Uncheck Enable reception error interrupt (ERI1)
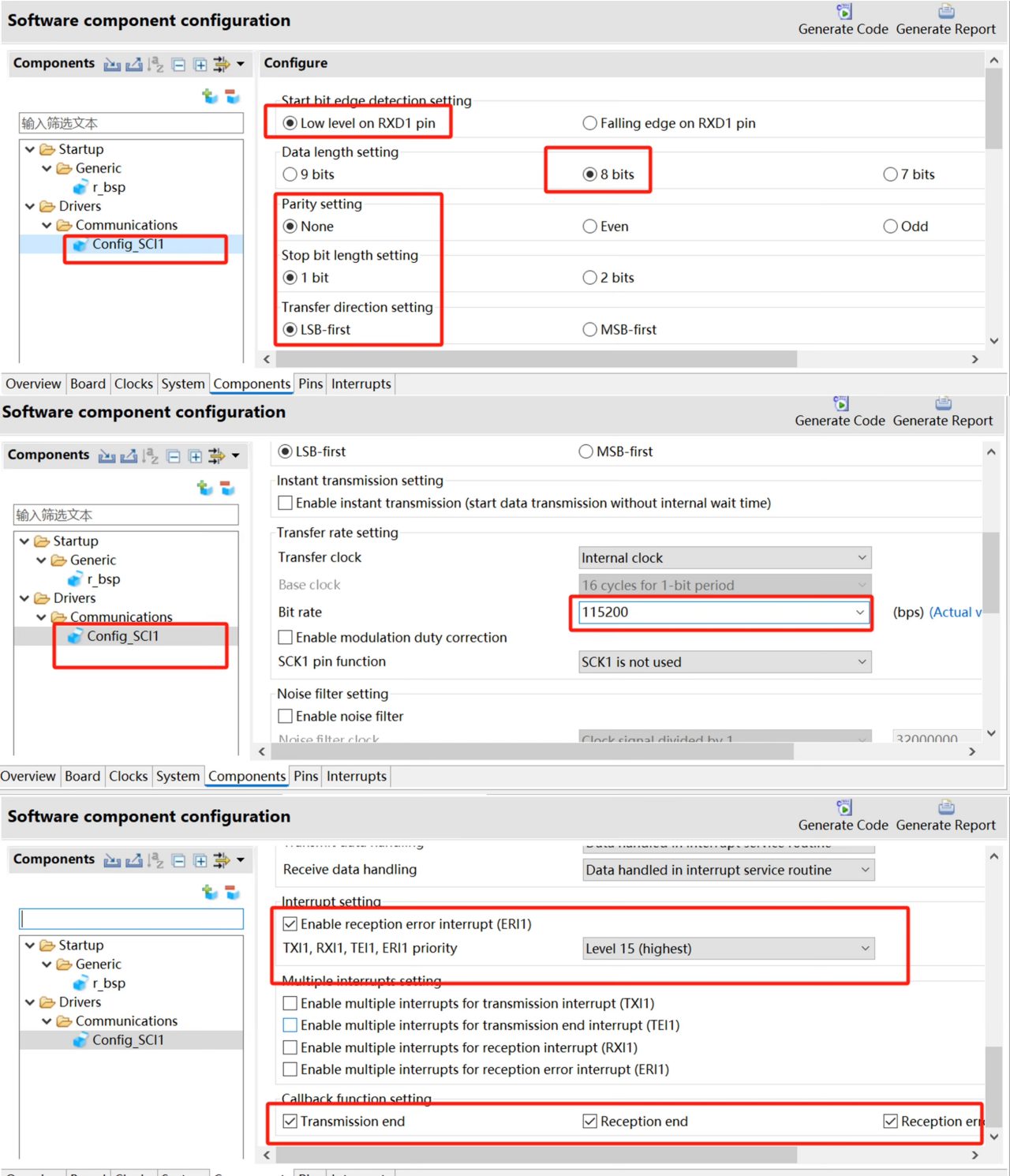The width and height of the screenshot is (1010, 1176). tap(407, 923)
